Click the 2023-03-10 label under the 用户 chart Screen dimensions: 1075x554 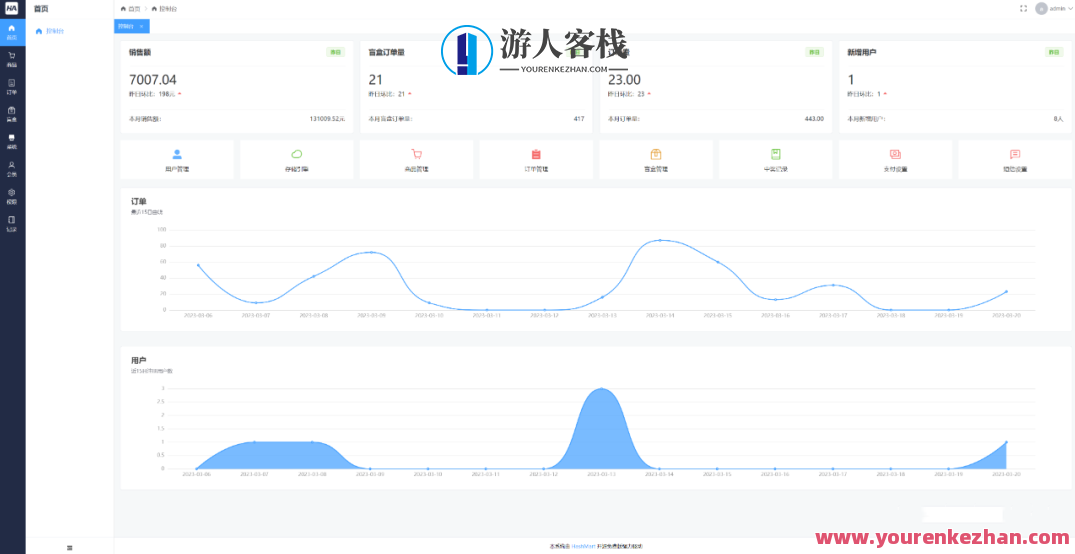428,474
